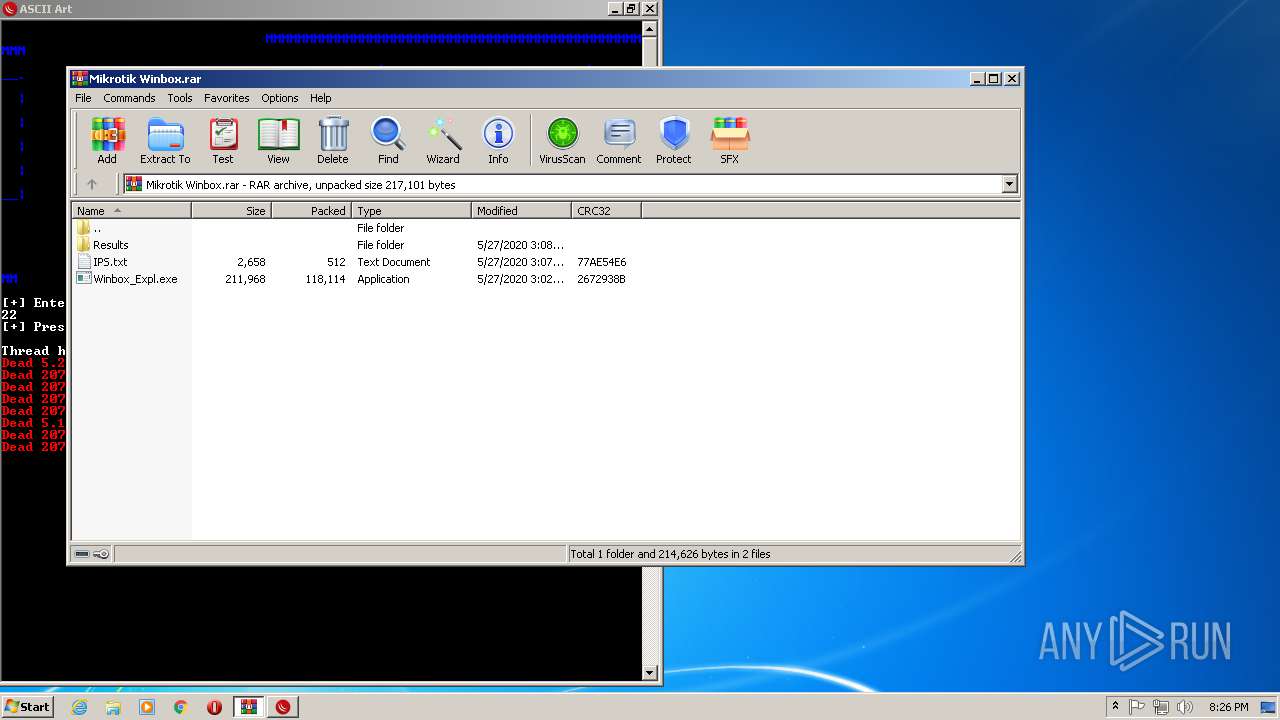Open the Favorites menu
Image resolution: width=1280 pixels, height=720 pixels.
pos(227,98)
